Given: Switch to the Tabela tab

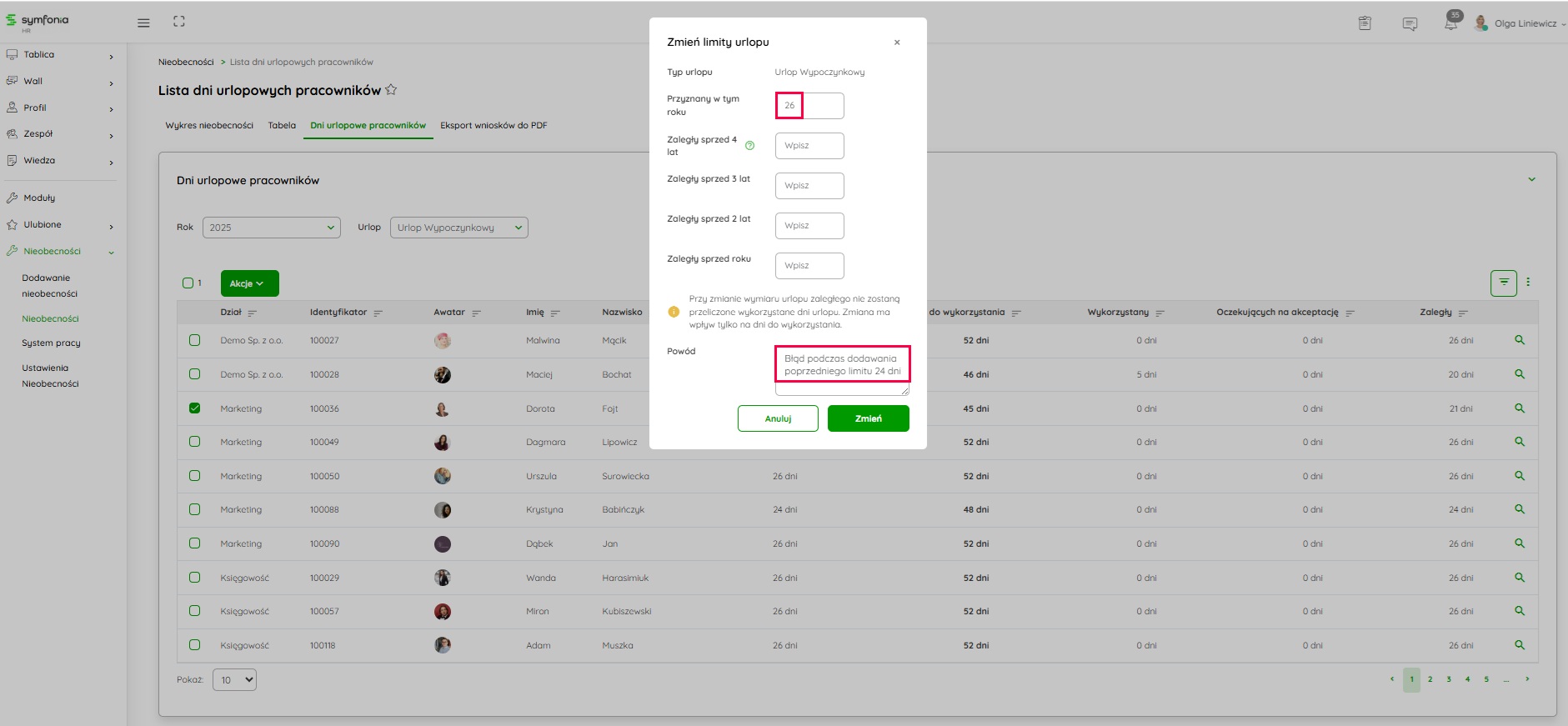Looking at the screenshot, I should (x=282, y=126).
